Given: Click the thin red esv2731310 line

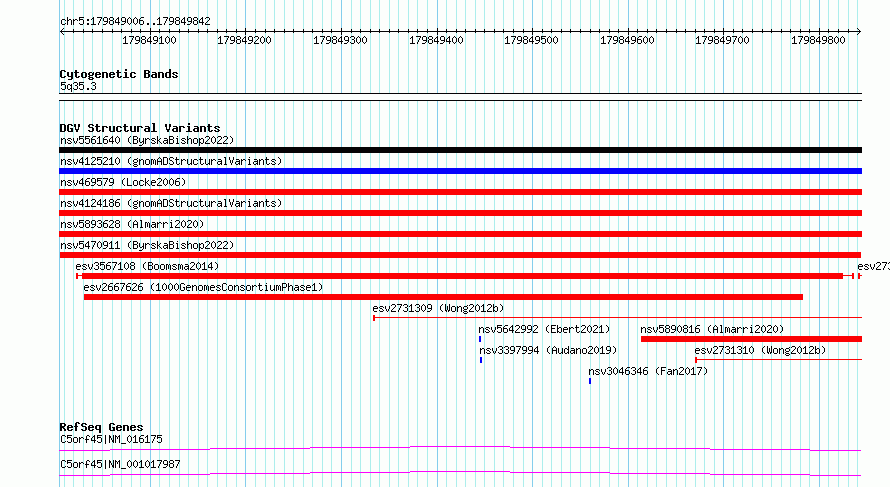Looking at the screenshot, I should pos(778,359).
